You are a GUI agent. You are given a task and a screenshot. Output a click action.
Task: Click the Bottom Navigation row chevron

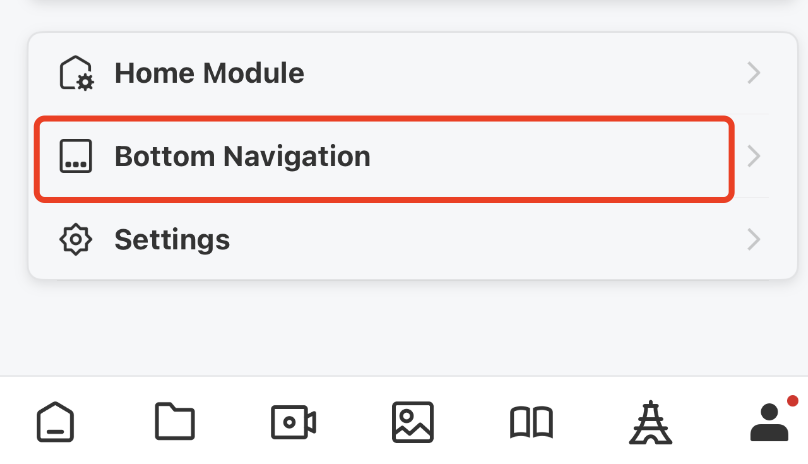[x=754, y=156]
